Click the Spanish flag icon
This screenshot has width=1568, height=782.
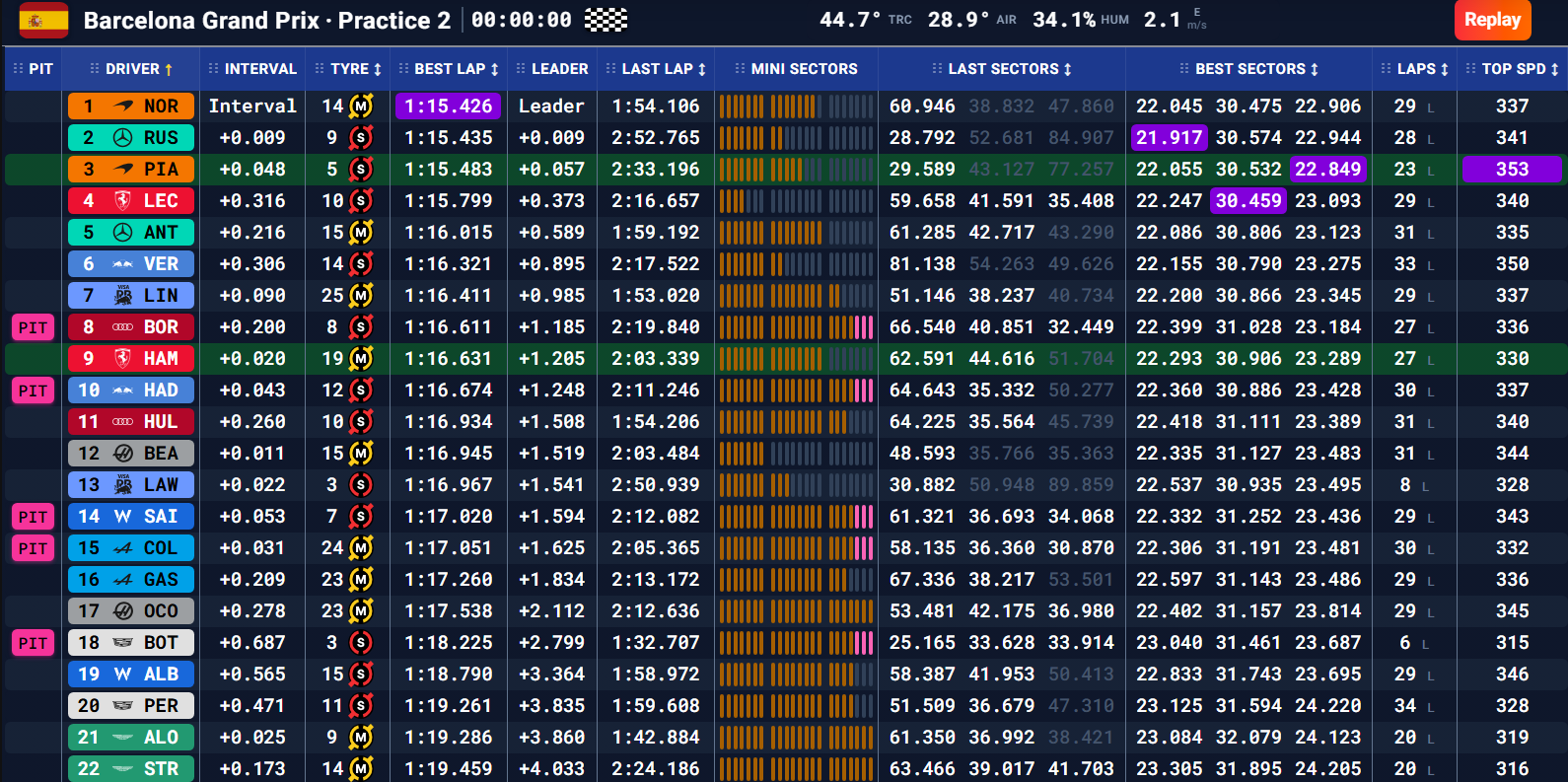tap(43, 20)
